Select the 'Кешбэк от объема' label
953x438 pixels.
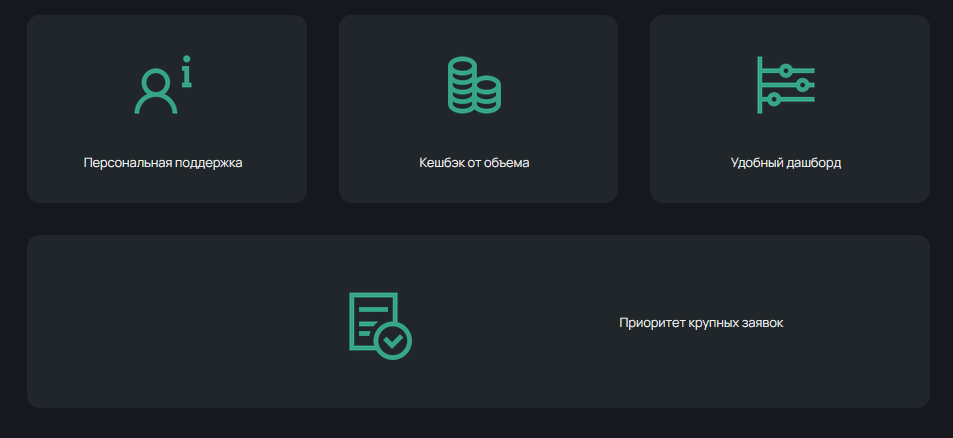474,163
